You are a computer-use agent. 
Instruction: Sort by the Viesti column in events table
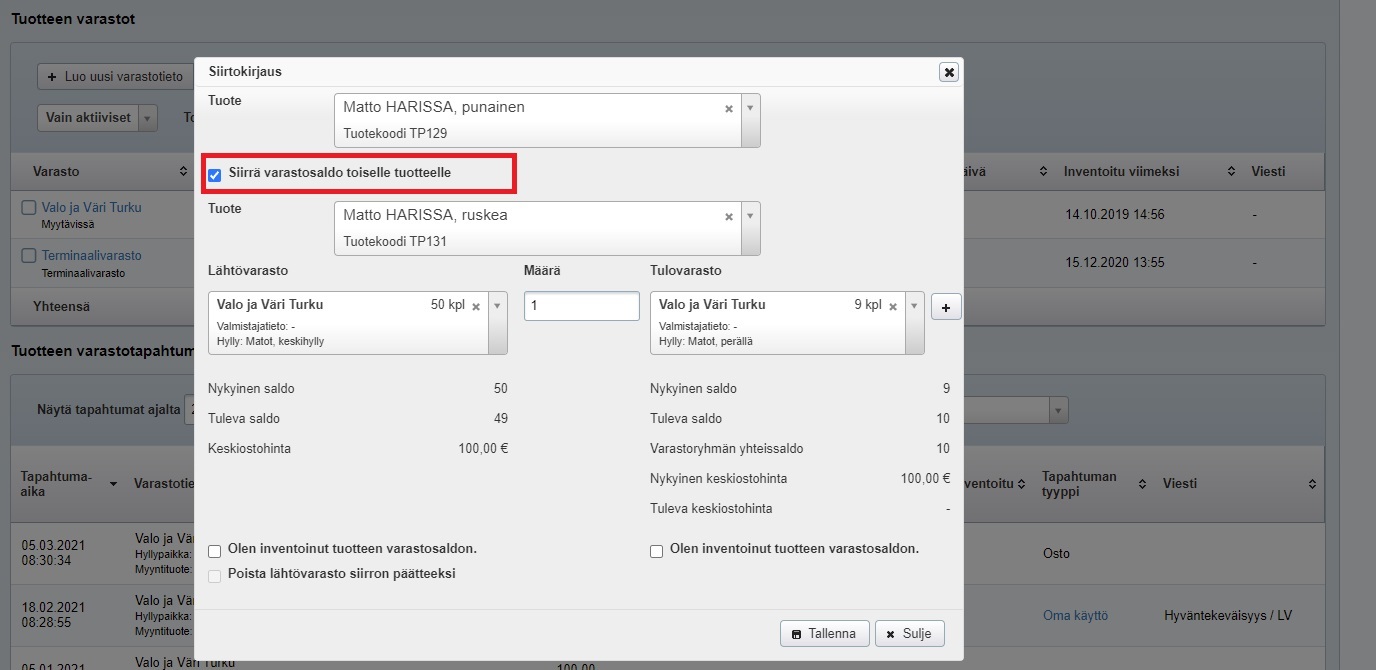[x=1312, y=484]
